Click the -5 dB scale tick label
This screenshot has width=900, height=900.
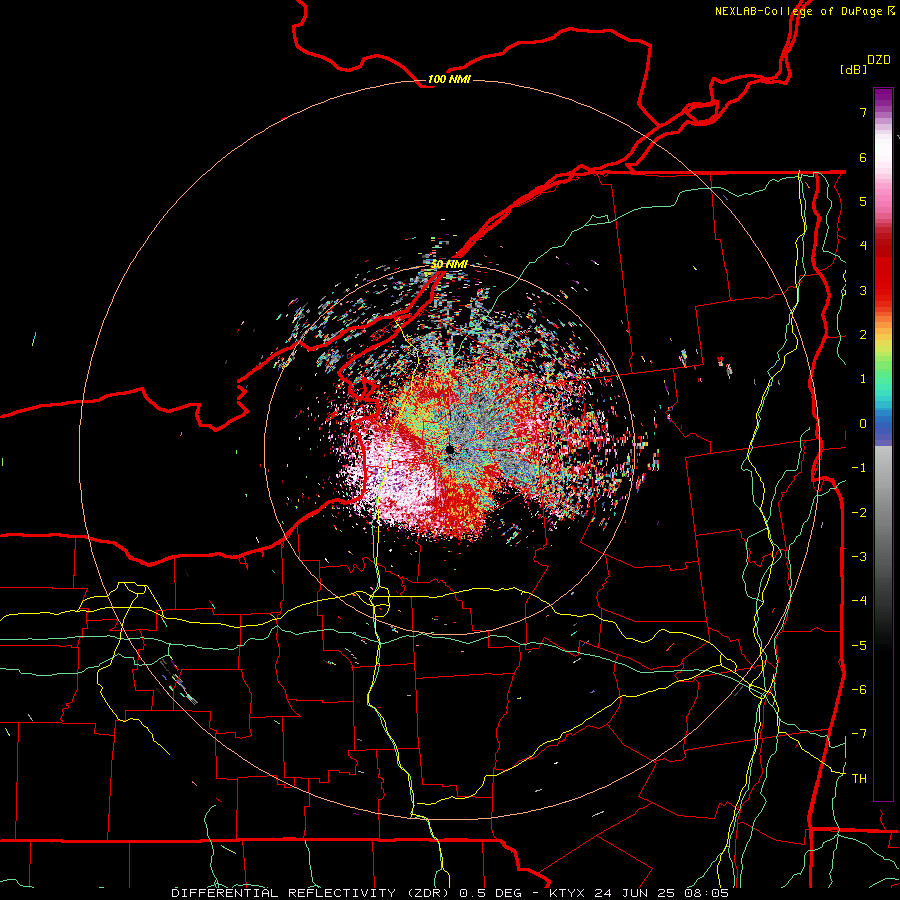click(x=859, y=646)
